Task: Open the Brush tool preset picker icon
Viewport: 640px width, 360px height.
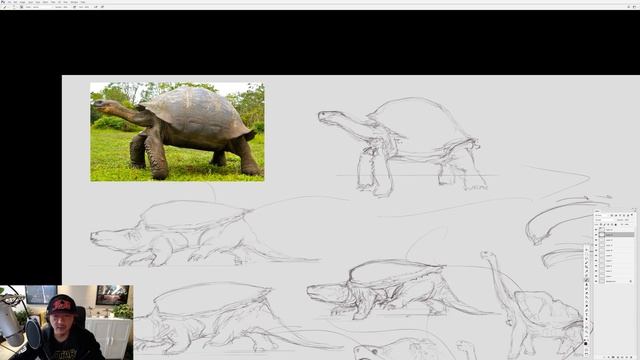Action: coord(5,7)
